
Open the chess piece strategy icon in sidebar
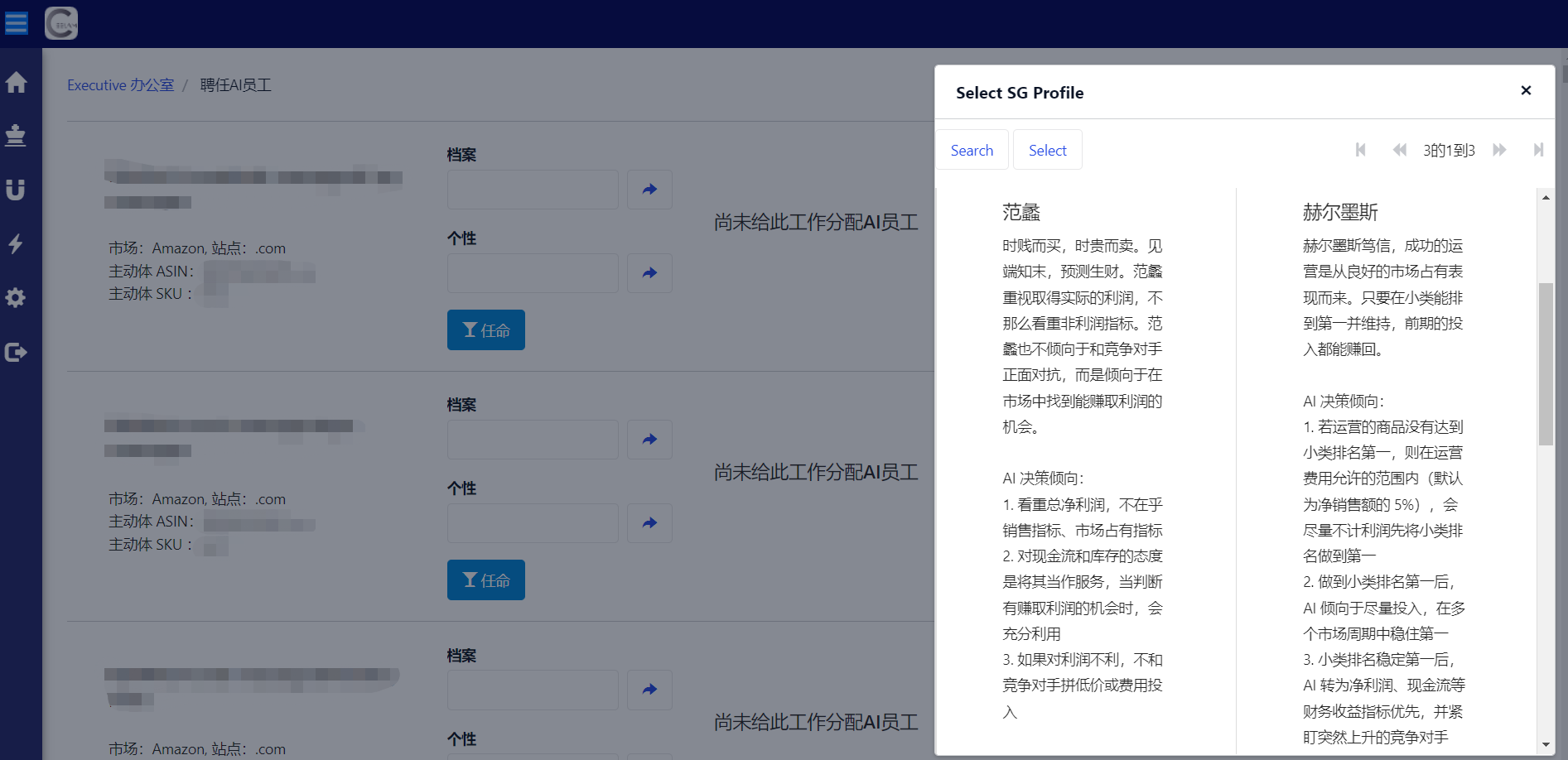[x=16, y=136]
